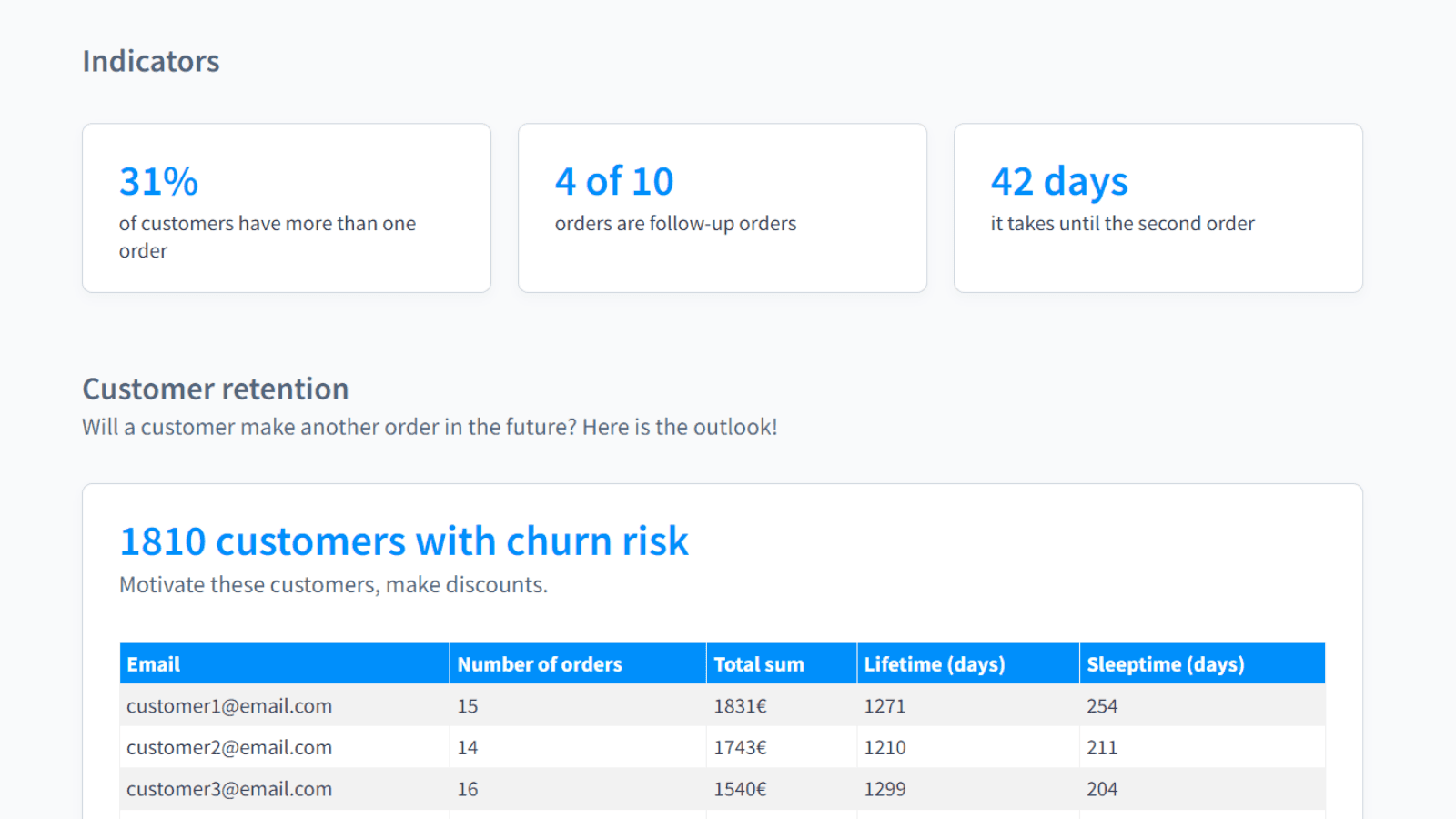The image size is (1456, 819).
Task: Sort by Lifetime (days) column
Action: click(x=935, y=663)
